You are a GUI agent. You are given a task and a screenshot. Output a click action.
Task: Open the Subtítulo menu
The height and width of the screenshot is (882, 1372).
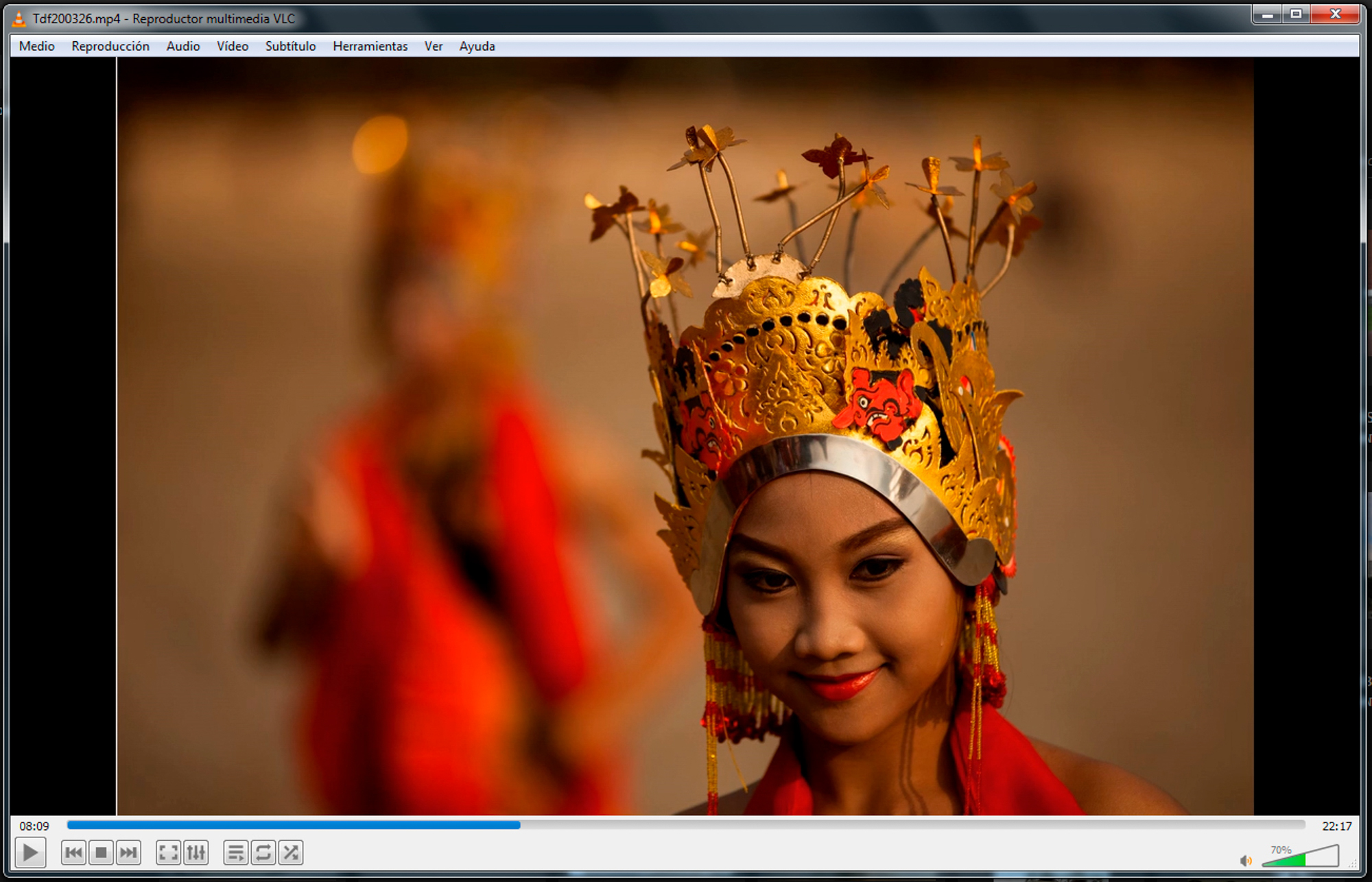[291, 46]
